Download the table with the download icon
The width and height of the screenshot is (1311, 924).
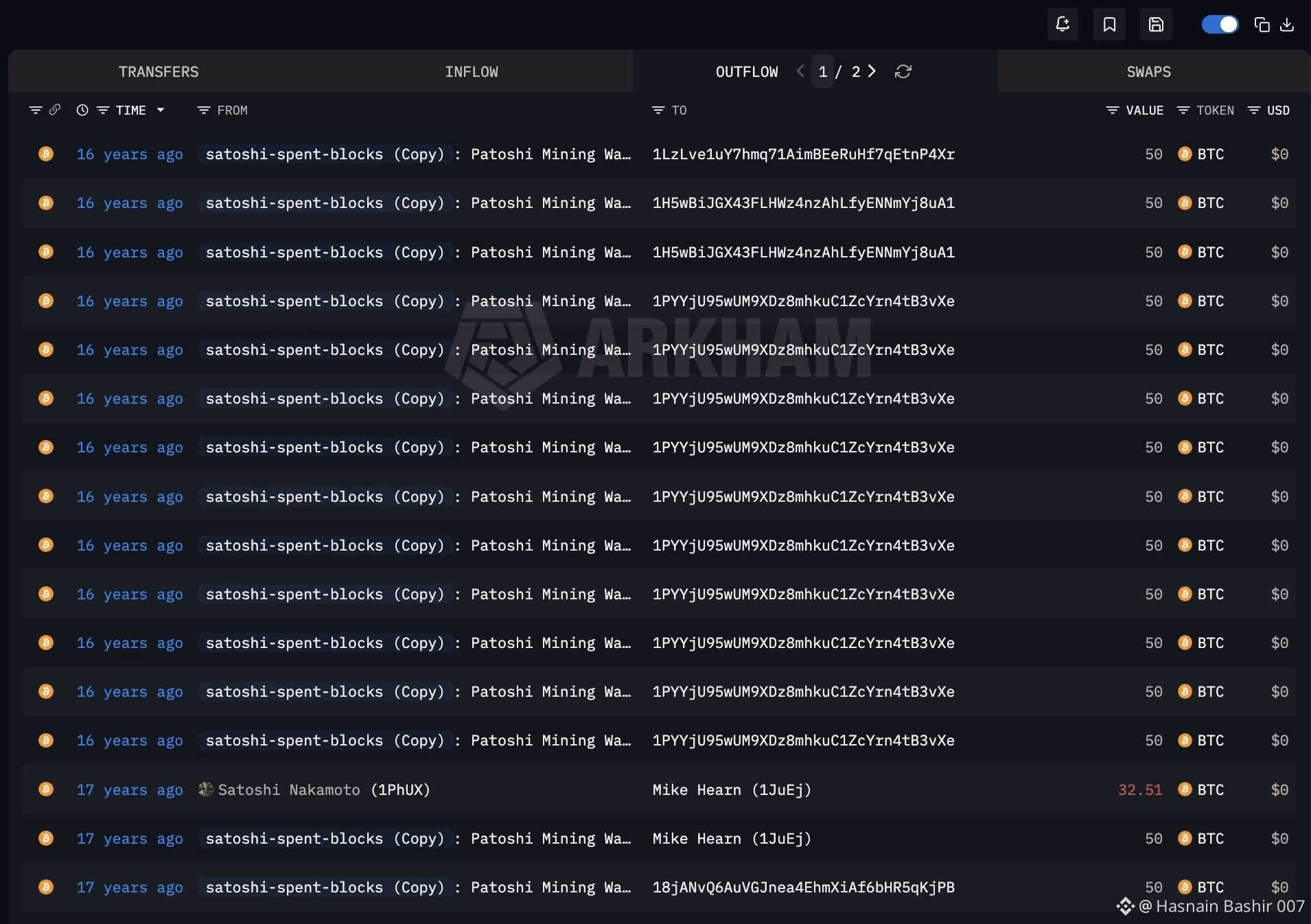point(1287,25)
